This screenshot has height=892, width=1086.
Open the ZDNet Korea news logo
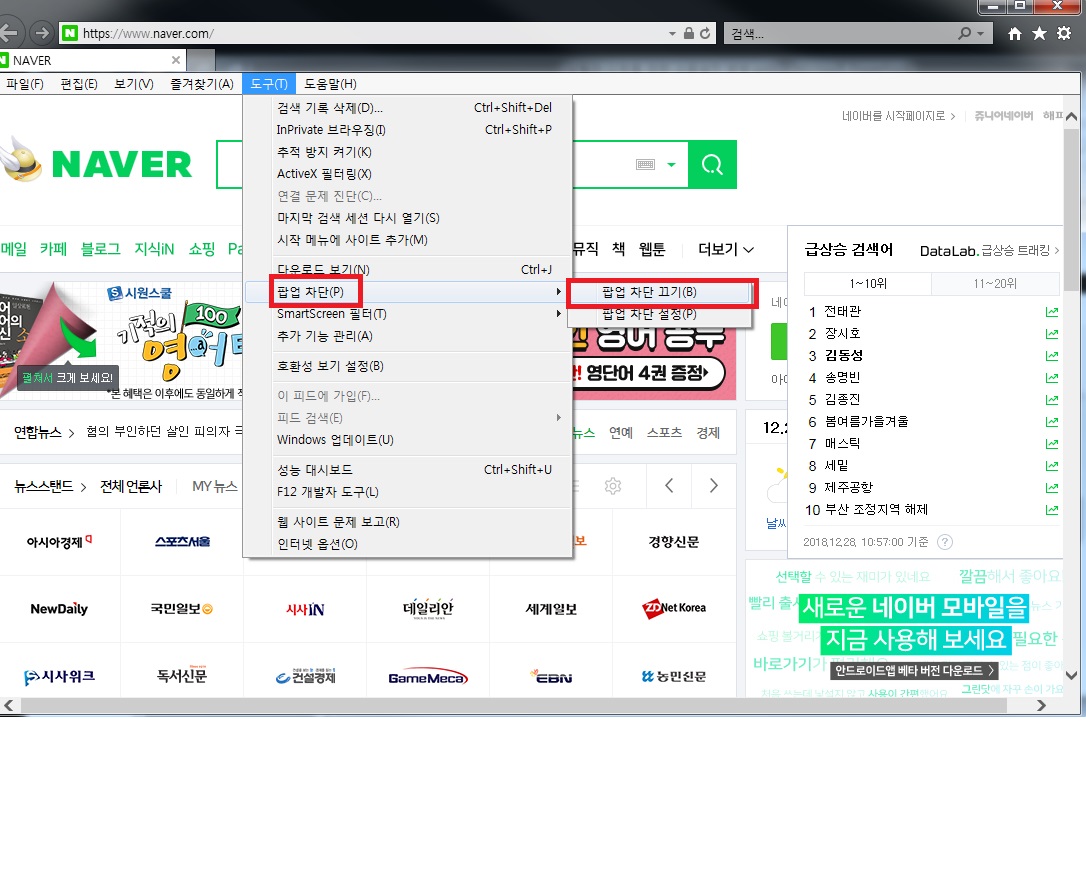click(x=674, y=608)
